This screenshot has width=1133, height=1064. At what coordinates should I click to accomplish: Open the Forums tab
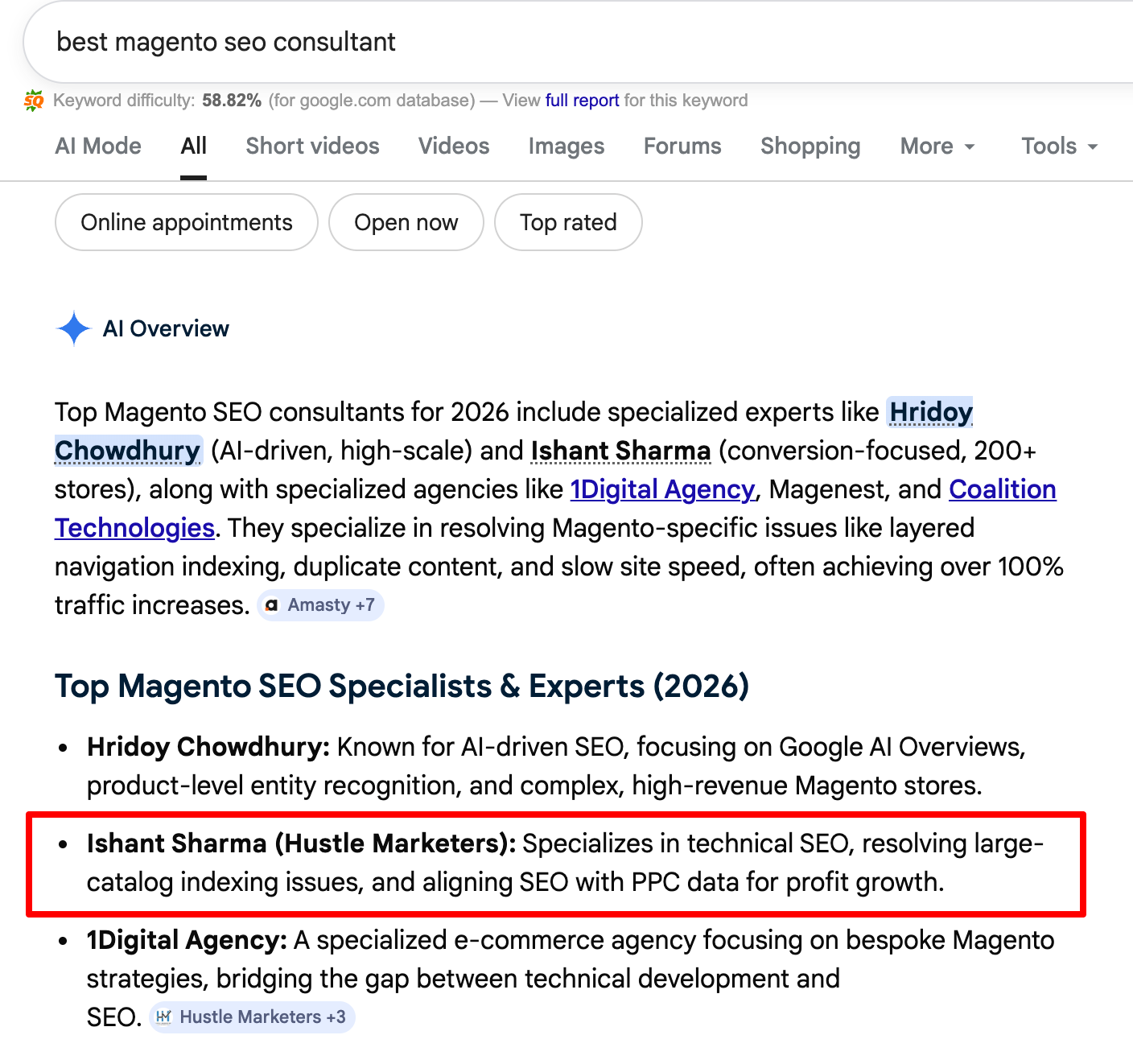(682, 146)
